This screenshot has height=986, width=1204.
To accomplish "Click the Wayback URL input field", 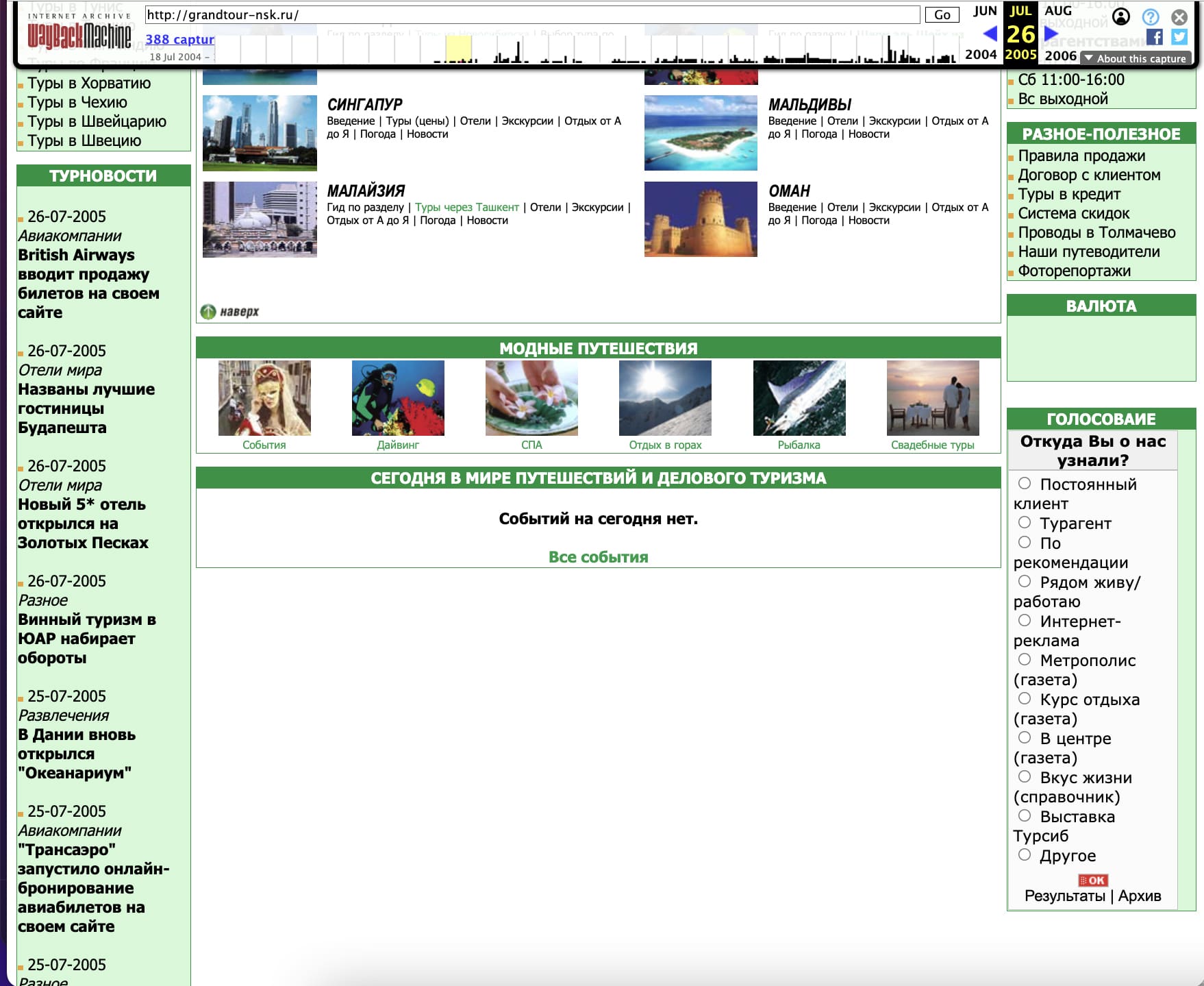I will (532, 15).
